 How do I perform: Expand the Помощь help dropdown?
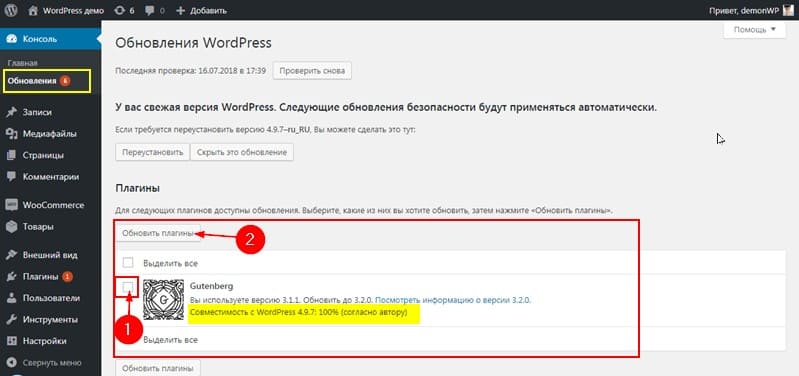click(756, 30)
